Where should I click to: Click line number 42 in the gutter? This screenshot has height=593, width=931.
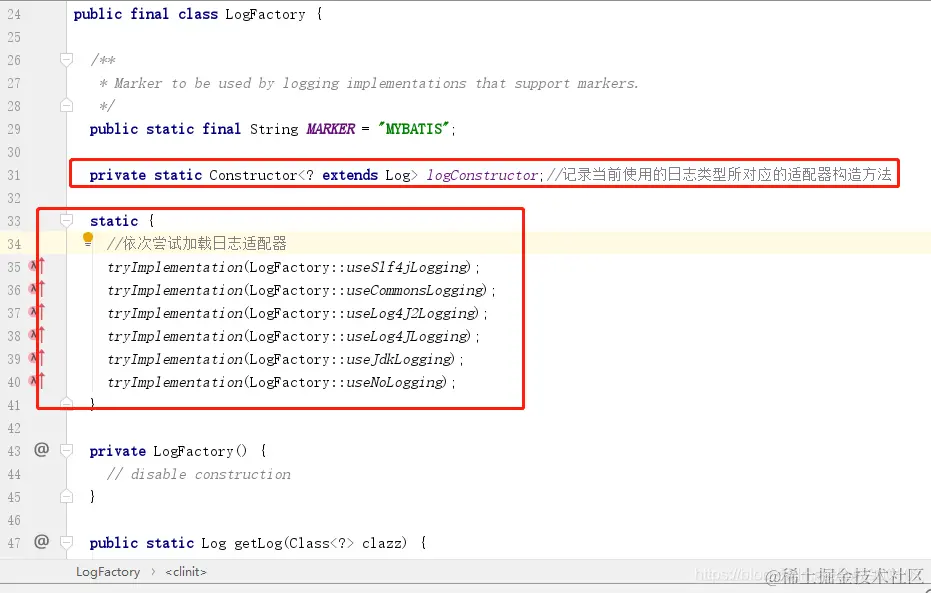(x=14, y=428)
